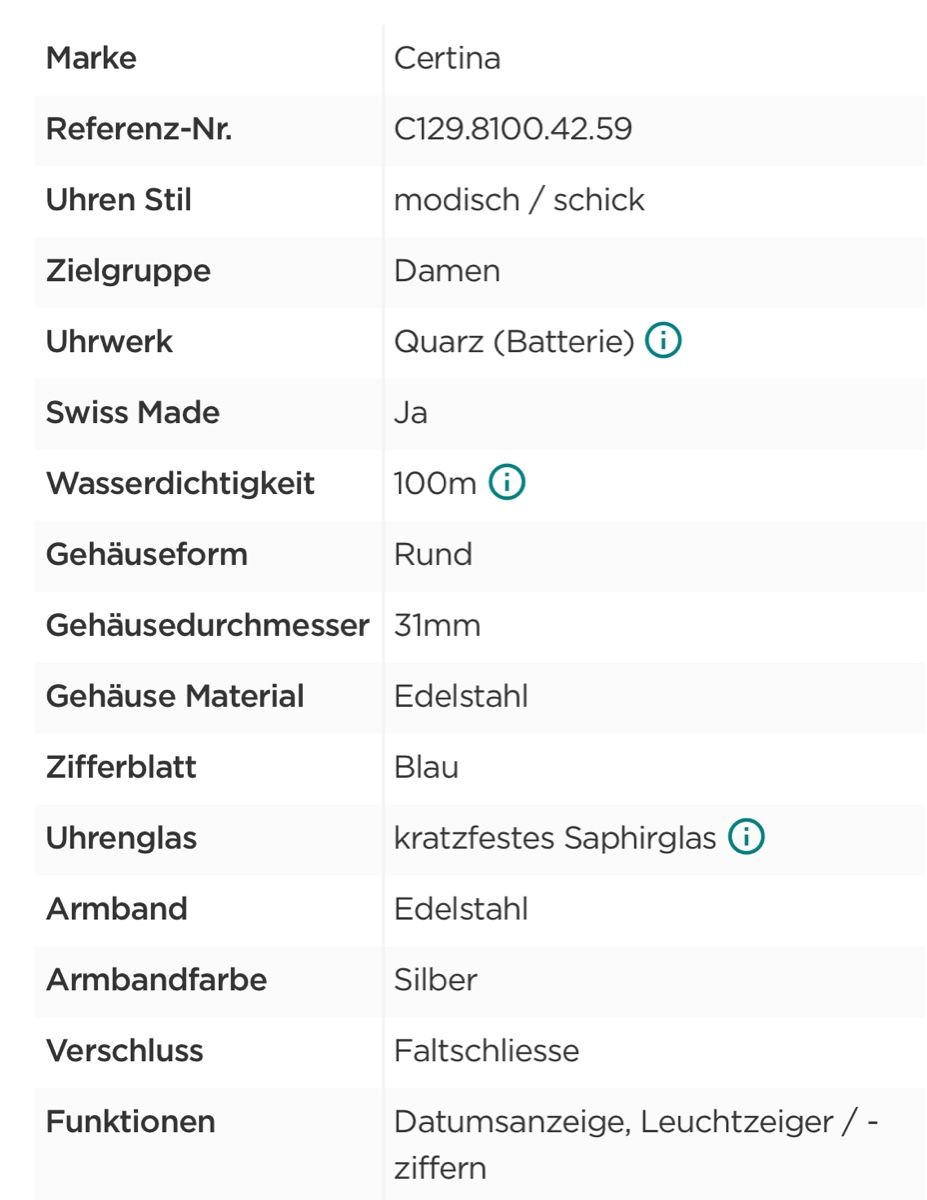
Task: Click the Blau dial color value
Action: click(x=426, y=768)
